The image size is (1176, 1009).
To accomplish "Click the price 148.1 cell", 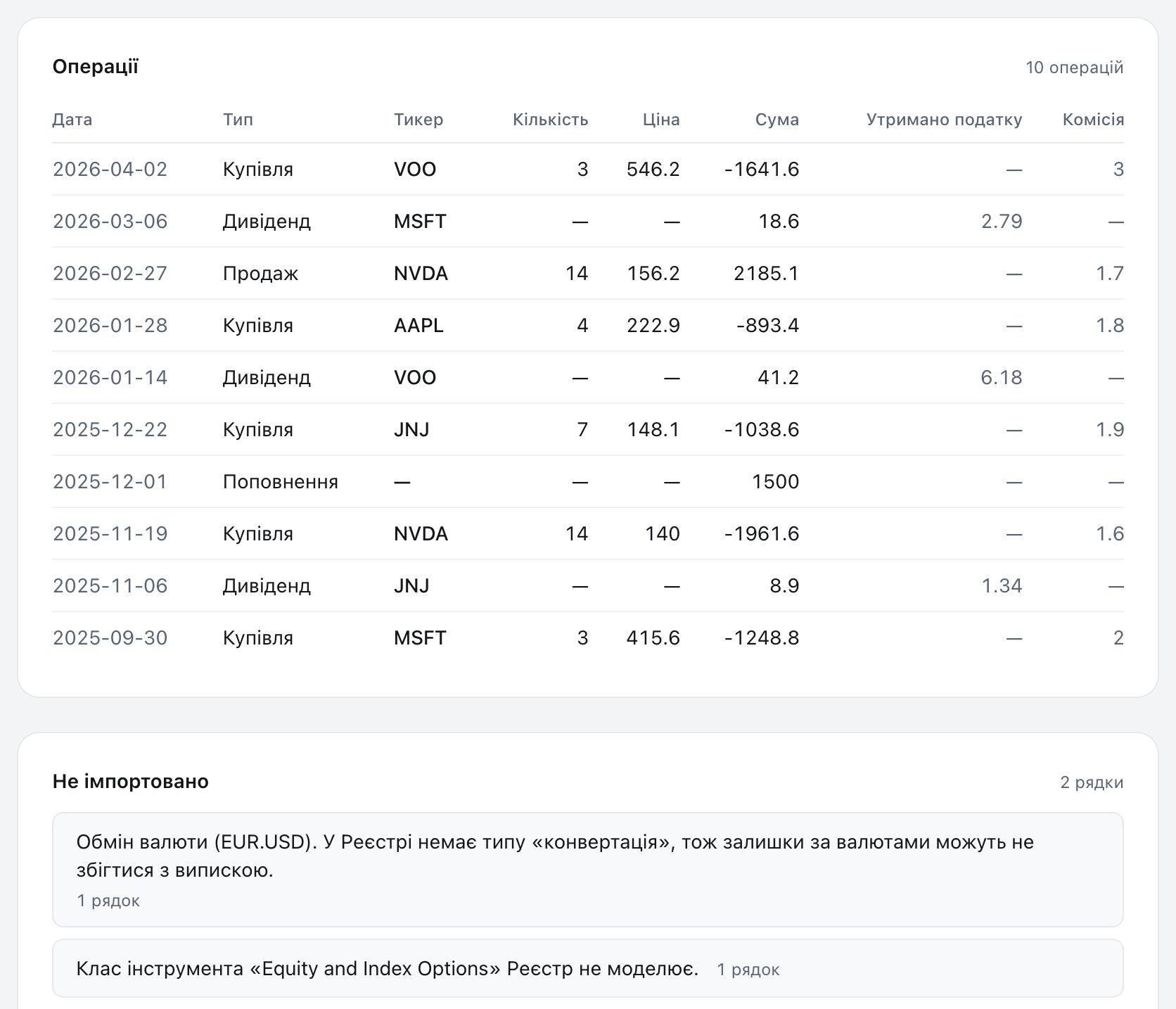I will 653,430.
